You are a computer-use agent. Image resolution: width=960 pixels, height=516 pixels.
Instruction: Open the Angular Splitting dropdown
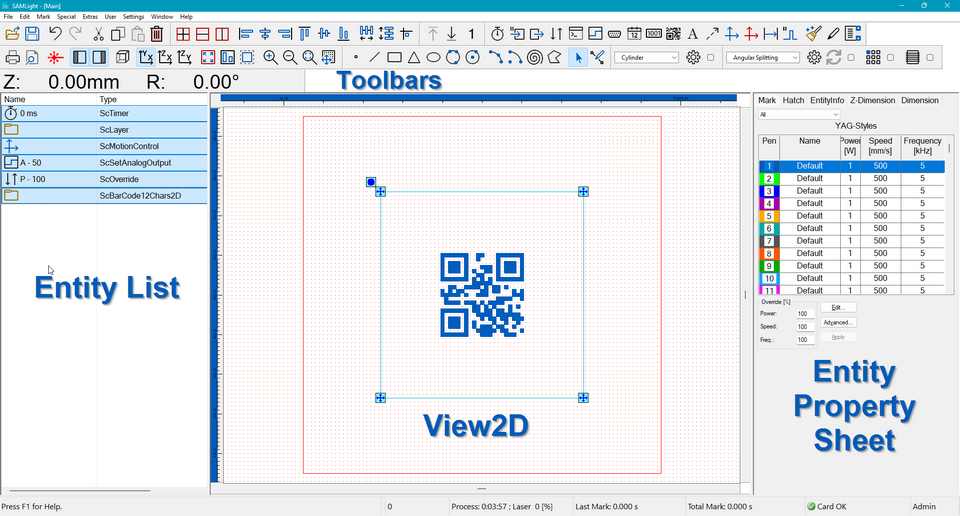click(x=763, y=58)
